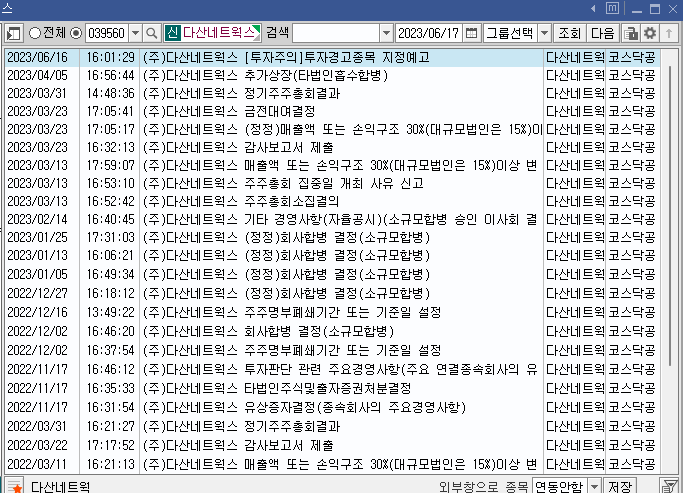Open the stock code dropdown arrow
This screenshot has width=683, height=493.
coord(135,33)
